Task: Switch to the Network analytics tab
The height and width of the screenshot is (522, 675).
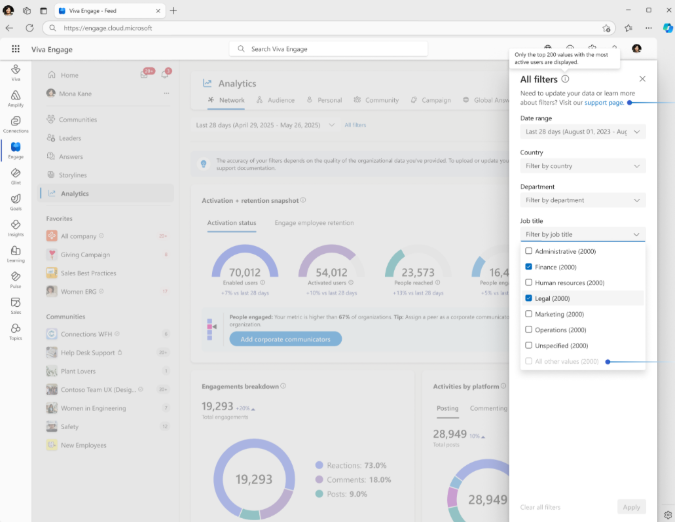Action: [226, 100]
